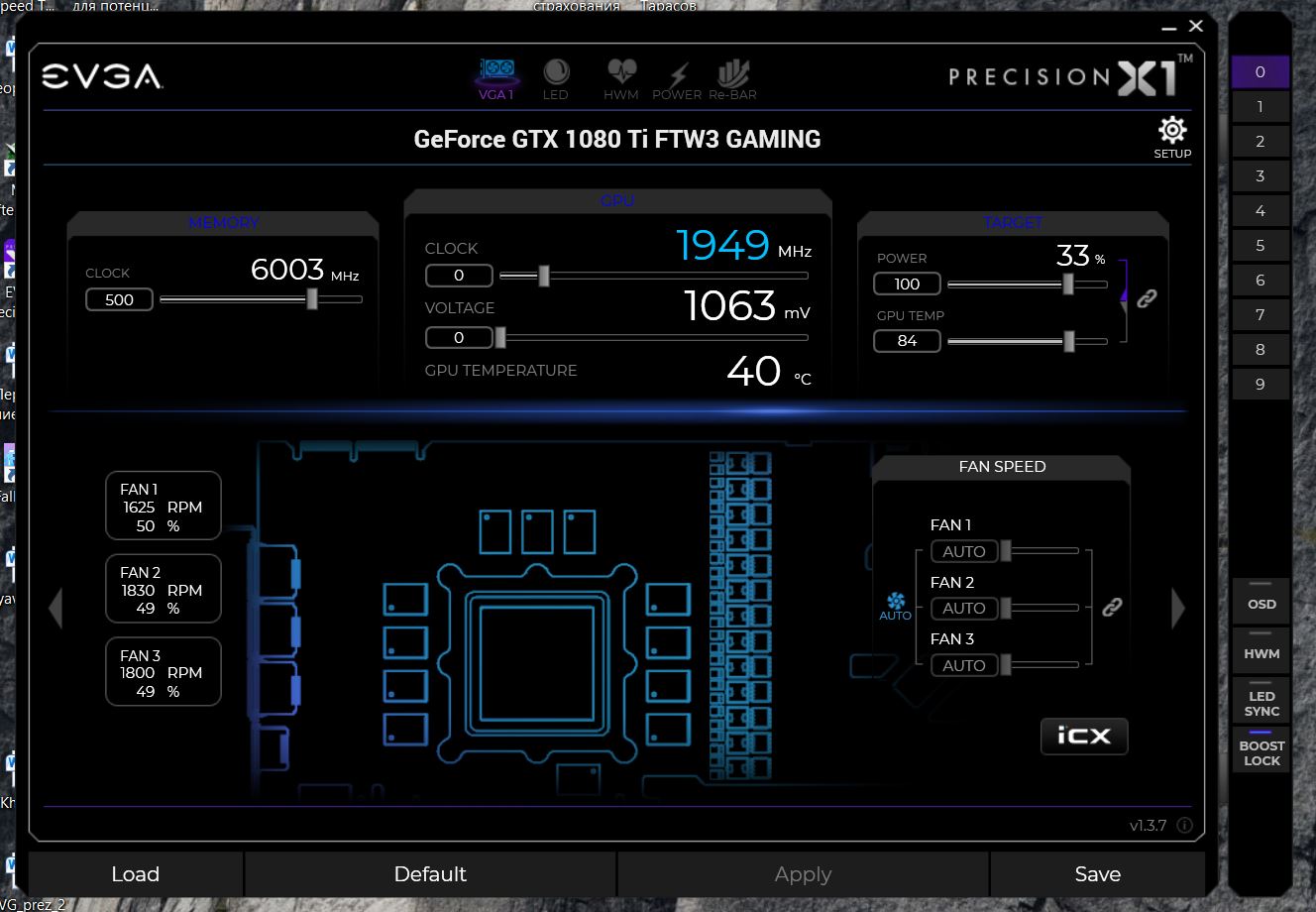
Task: Select profile 3
Action: [1261, 175]
